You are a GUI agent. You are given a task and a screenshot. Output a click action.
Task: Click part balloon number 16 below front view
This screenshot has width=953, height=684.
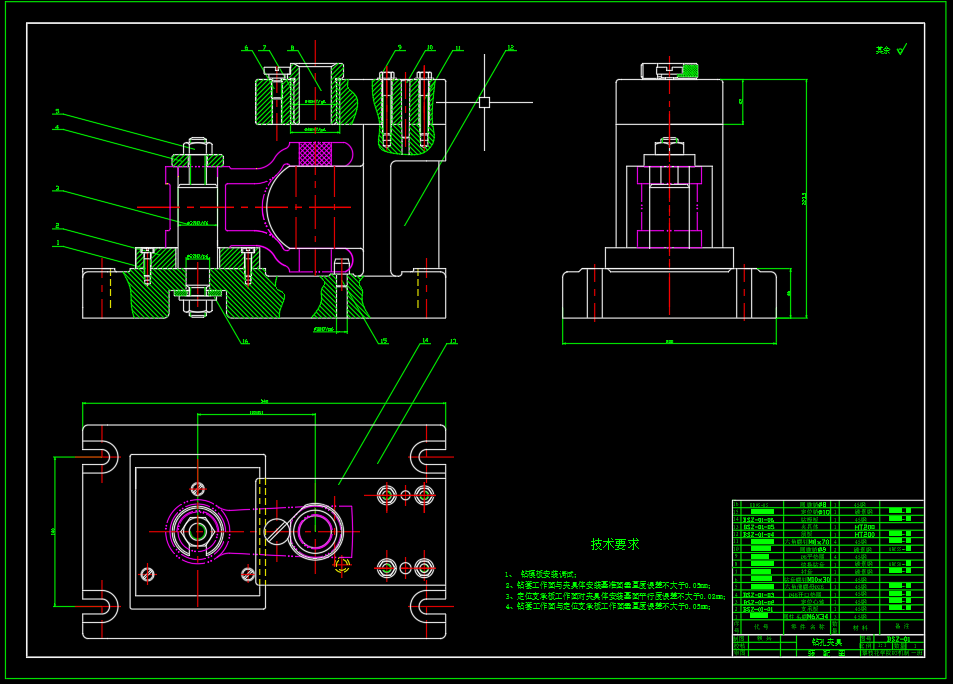[x=245, y=341]
